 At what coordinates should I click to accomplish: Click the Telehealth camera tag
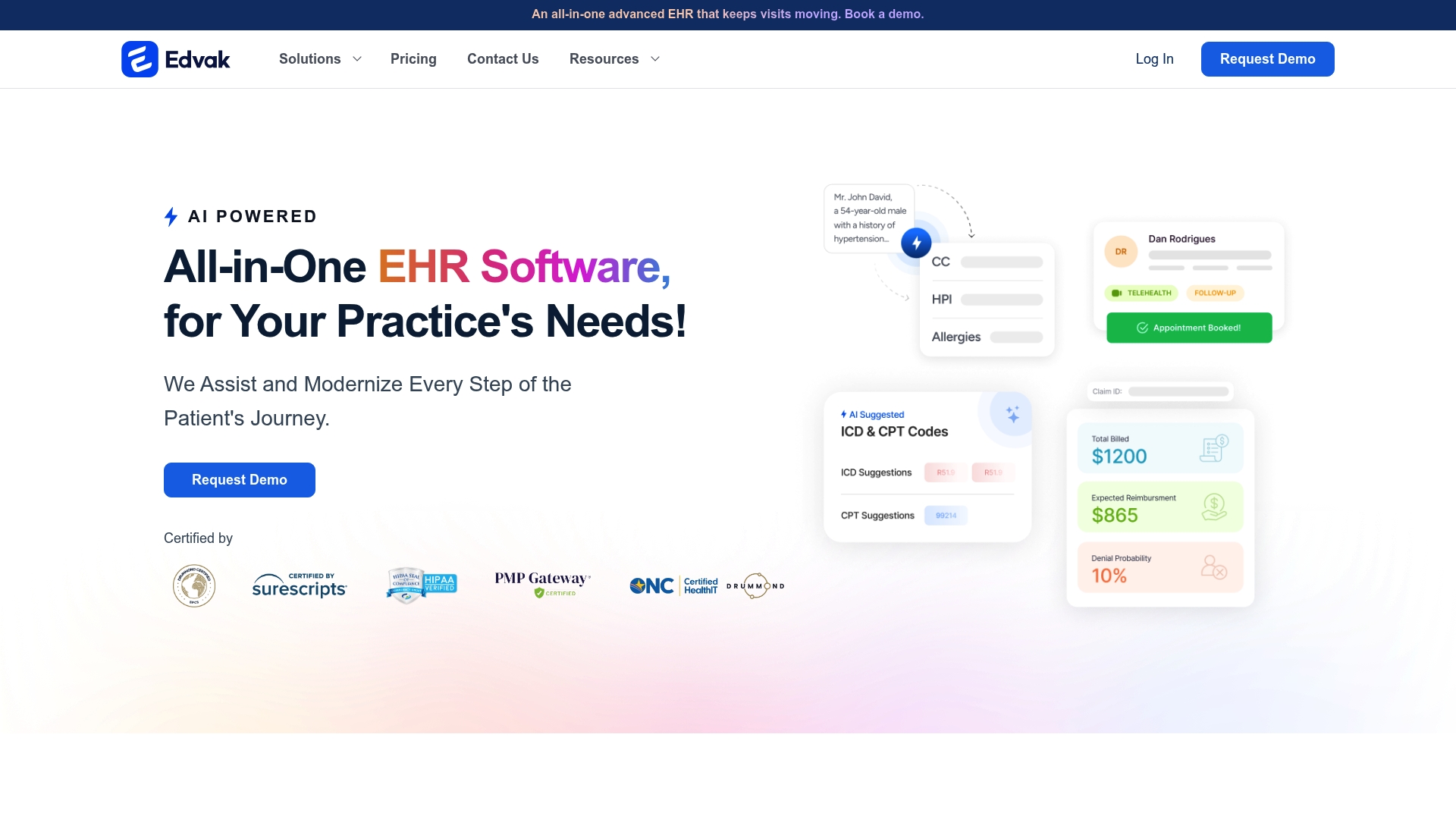click(x=1141, y=293)
